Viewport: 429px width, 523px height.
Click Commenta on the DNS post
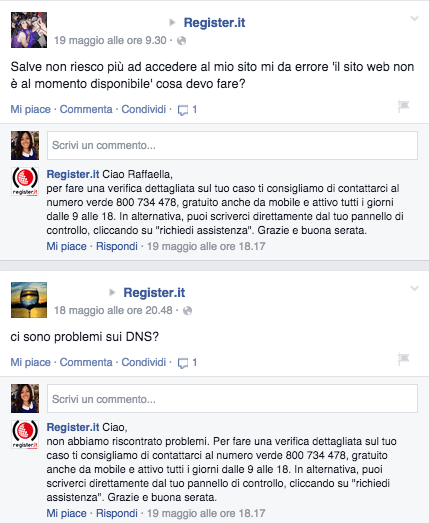[86, 362]
